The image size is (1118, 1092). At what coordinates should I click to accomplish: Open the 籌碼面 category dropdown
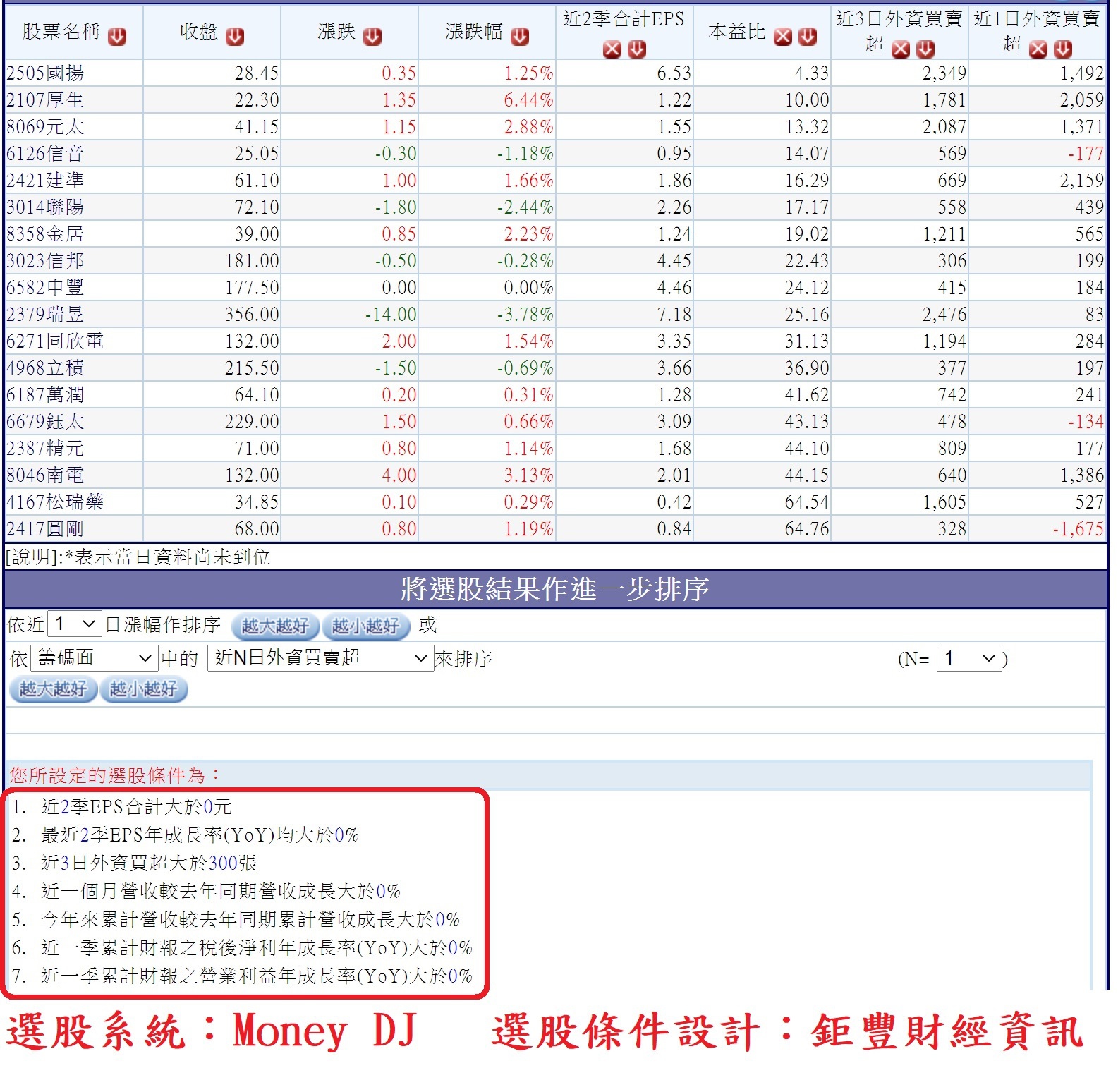93,658
